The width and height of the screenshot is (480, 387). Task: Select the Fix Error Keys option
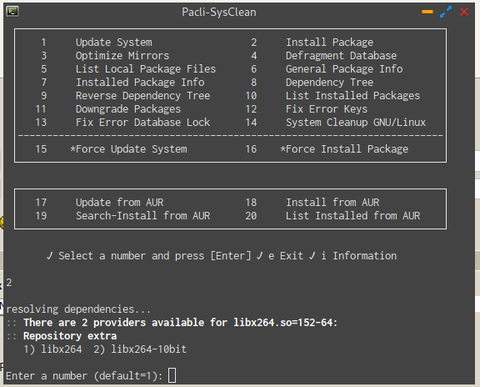tap(327, 109)
